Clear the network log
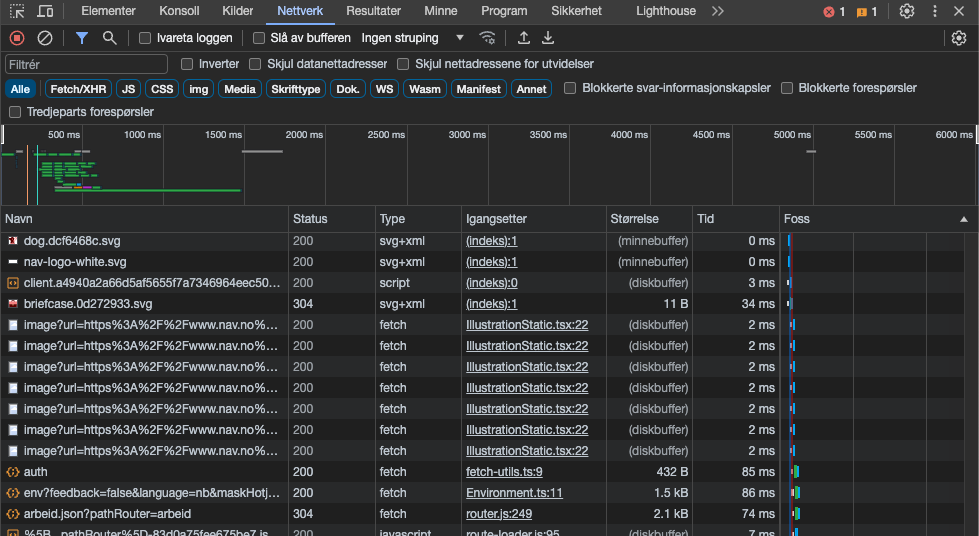This screenshot has width=979, height=536. (45, 38)
